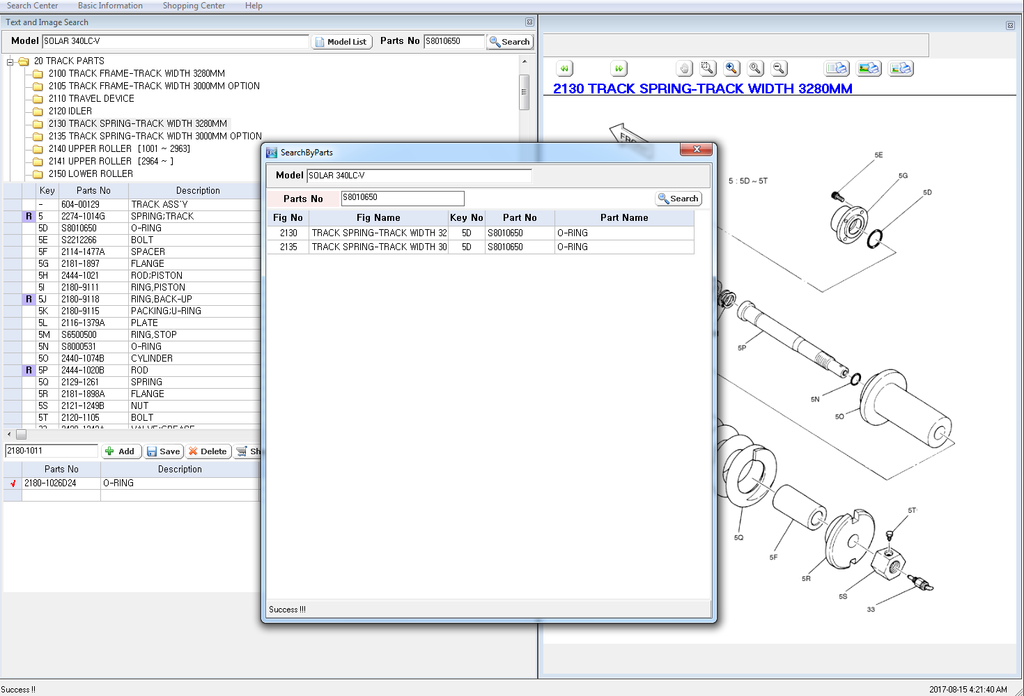Select part row 5S 2121-1249B NUT
The image size is (1024, 696).
click(132, 406)
